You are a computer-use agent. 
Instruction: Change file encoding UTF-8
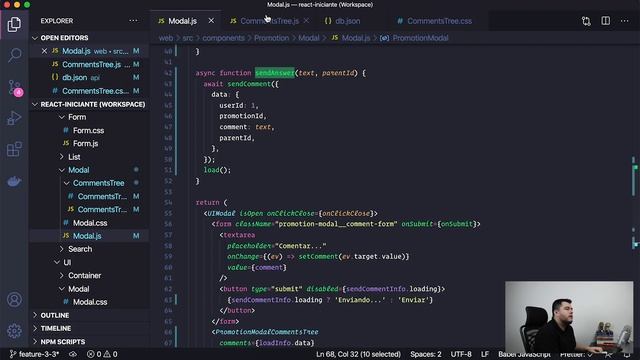coord(461,354)
